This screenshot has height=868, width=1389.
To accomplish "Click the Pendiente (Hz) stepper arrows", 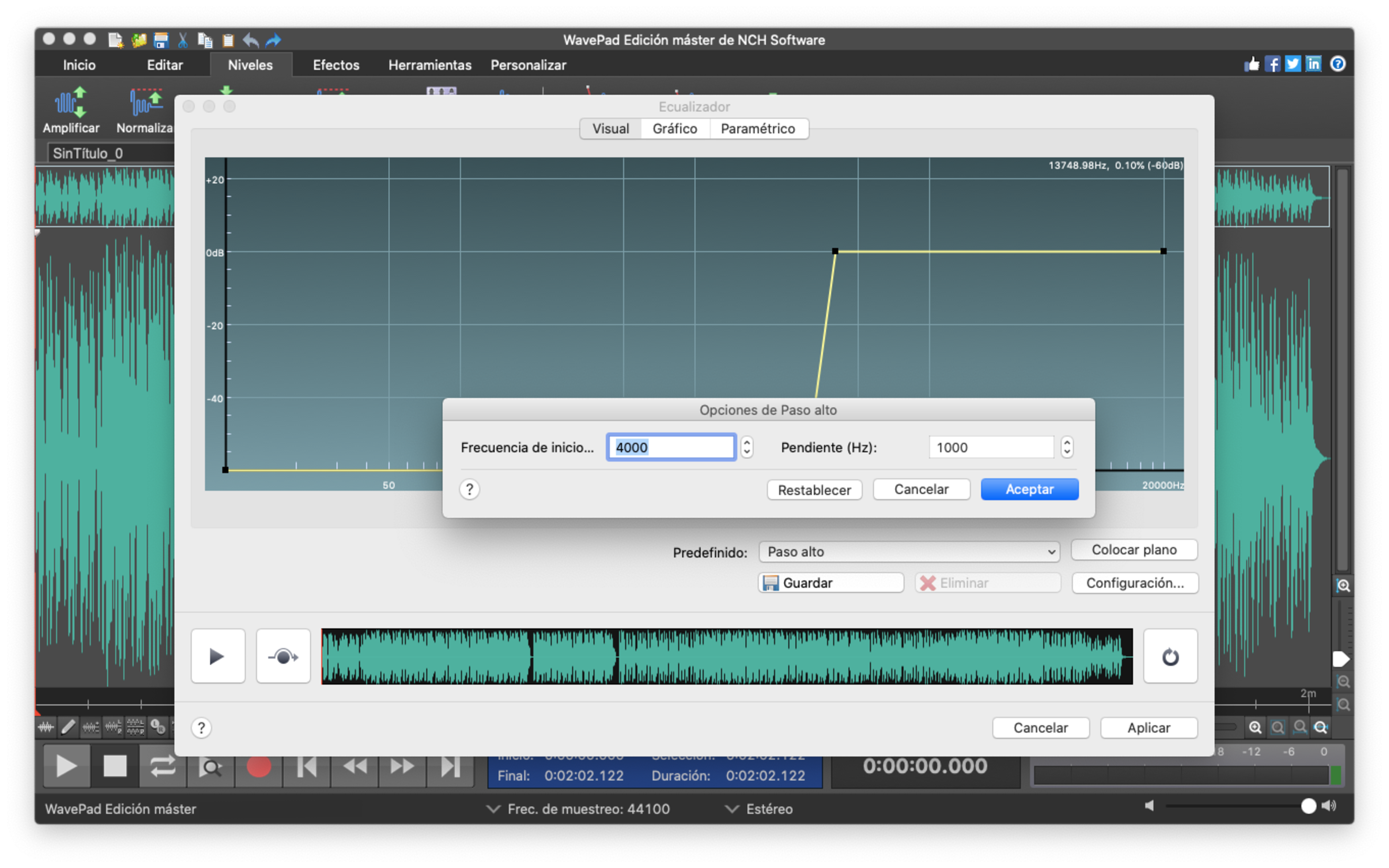I will 1067,447.
